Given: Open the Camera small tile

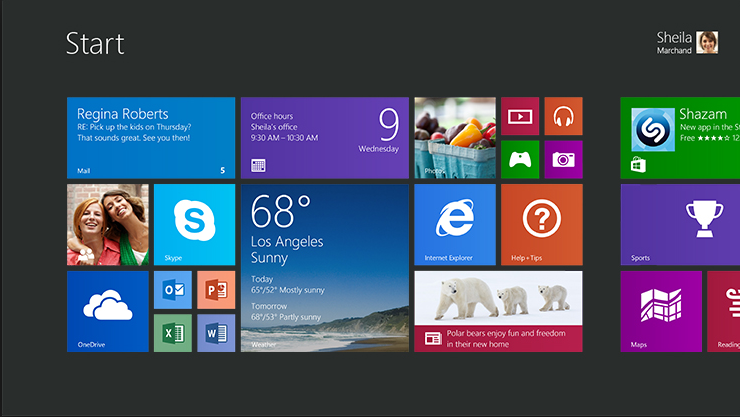Looking at the screenshot, I should click(x=563, y=159).
